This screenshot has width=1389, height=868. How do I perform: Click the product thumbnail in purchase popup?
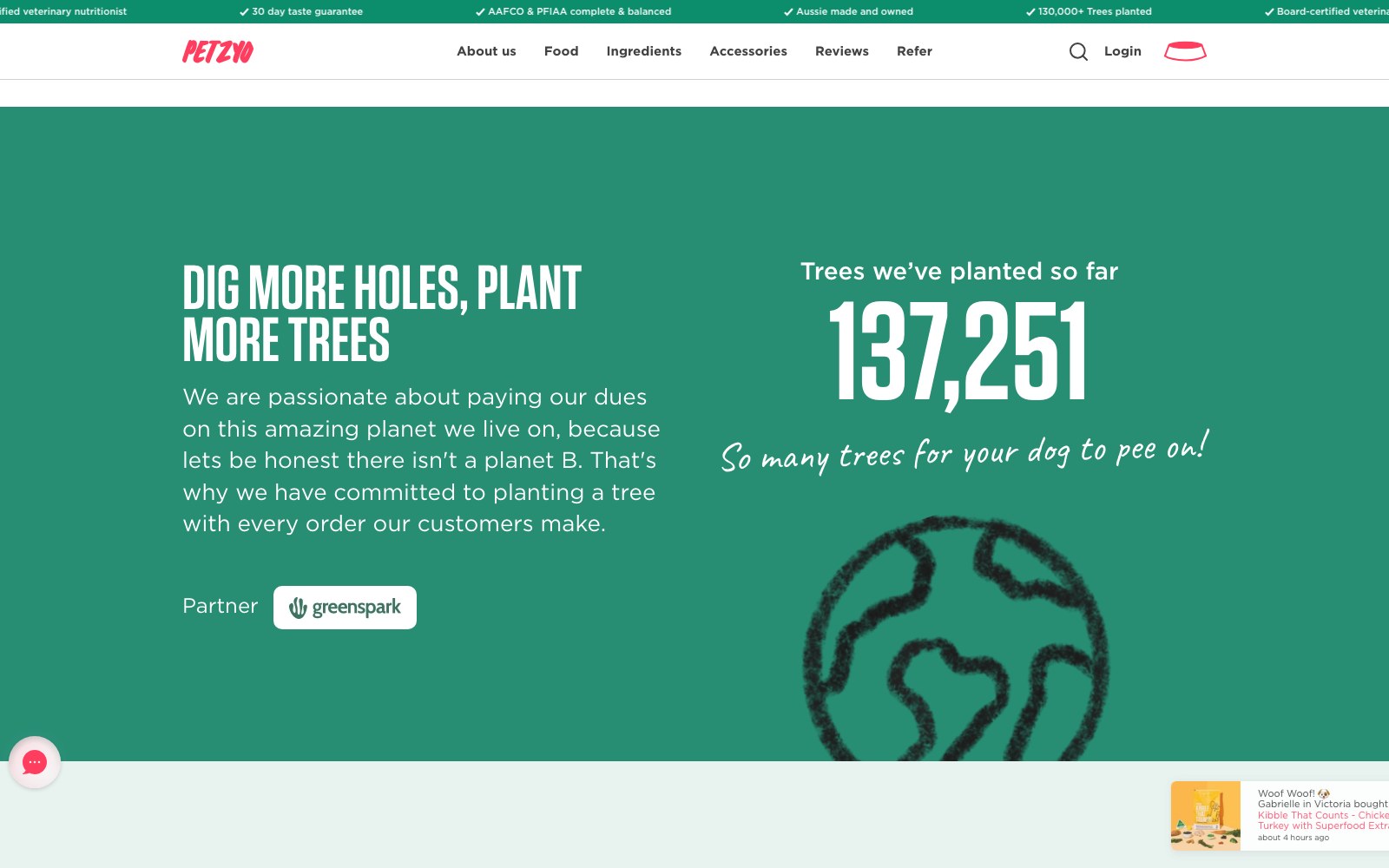pyautogui.click(x=1206, y=815)
